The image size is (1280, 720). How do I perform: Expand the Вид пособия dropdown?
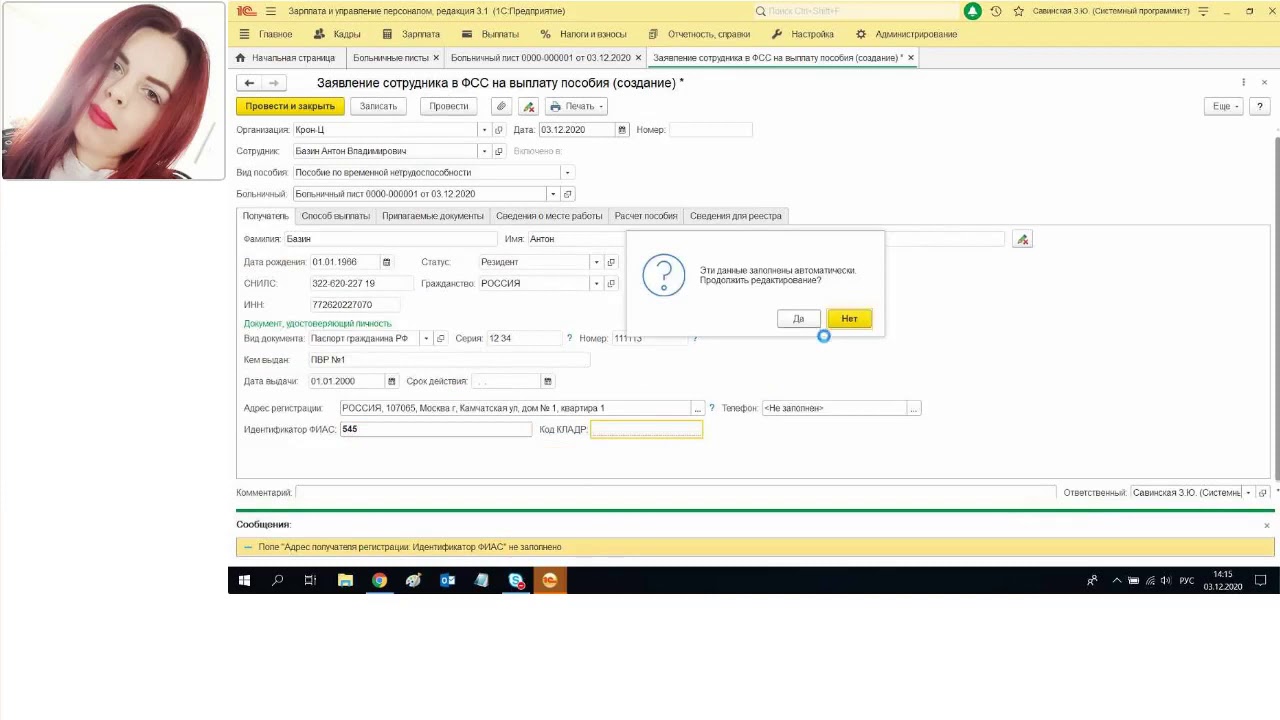click(x=567, y=172)
